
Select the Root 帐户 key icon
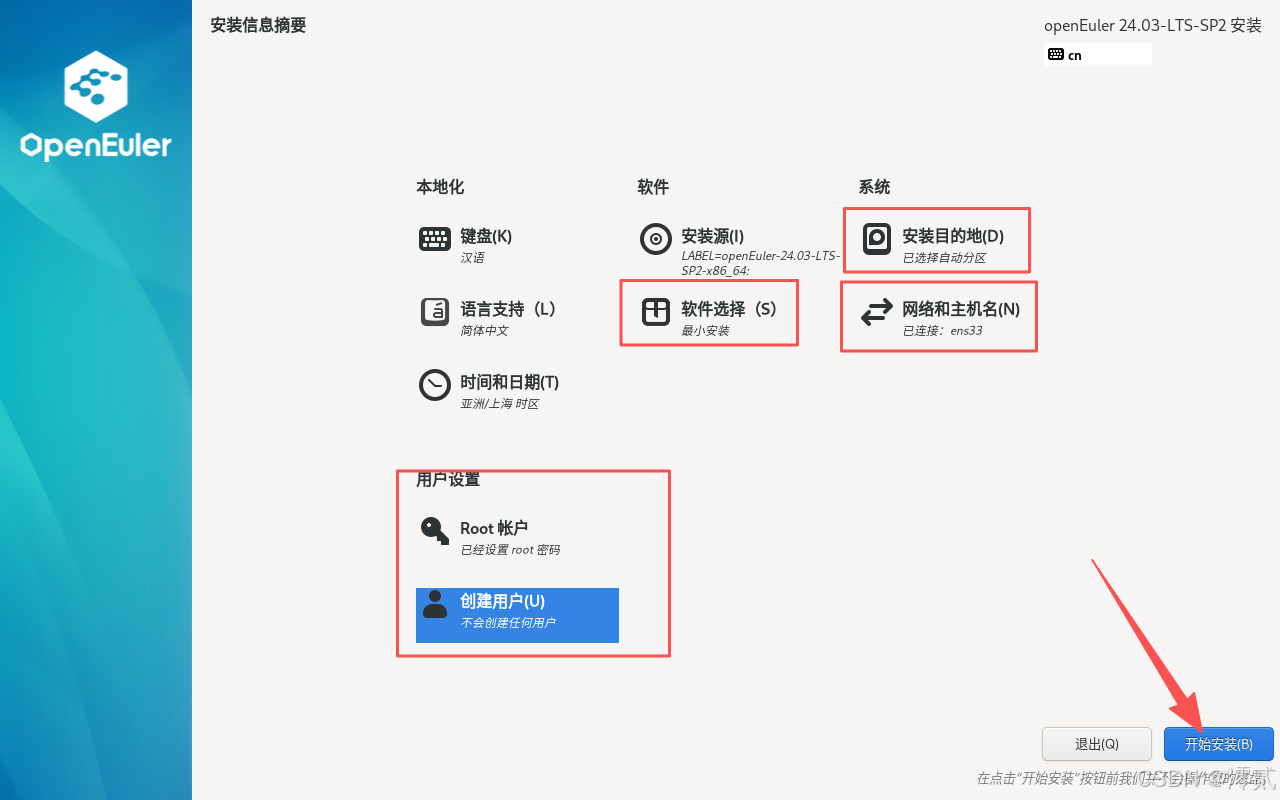(x=434, y=531)
